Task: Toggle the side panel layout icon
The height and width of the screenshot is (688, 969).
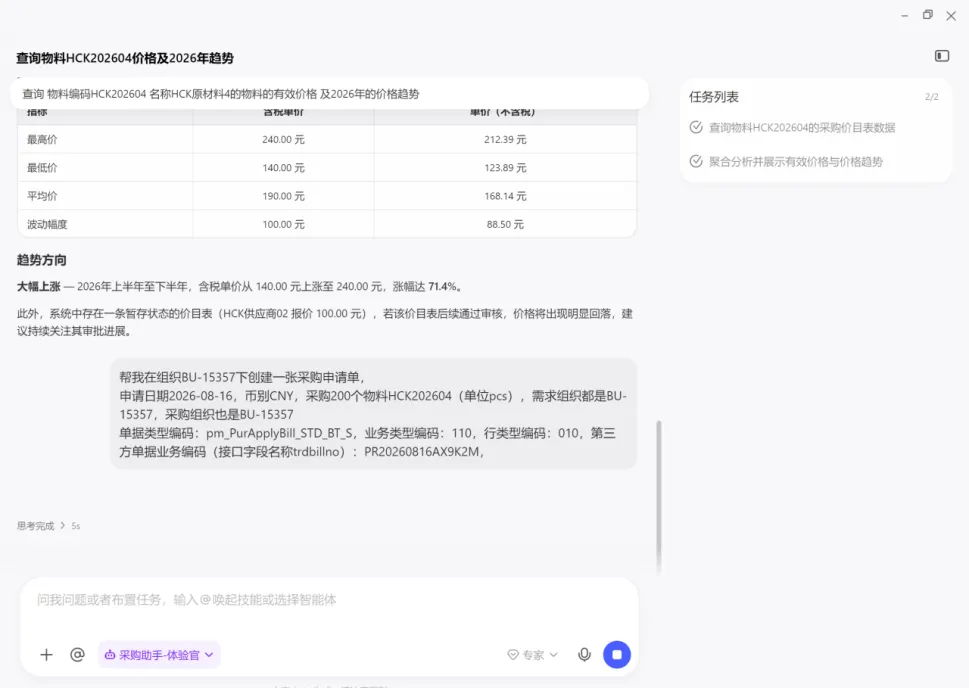Action: click(941, 56)
